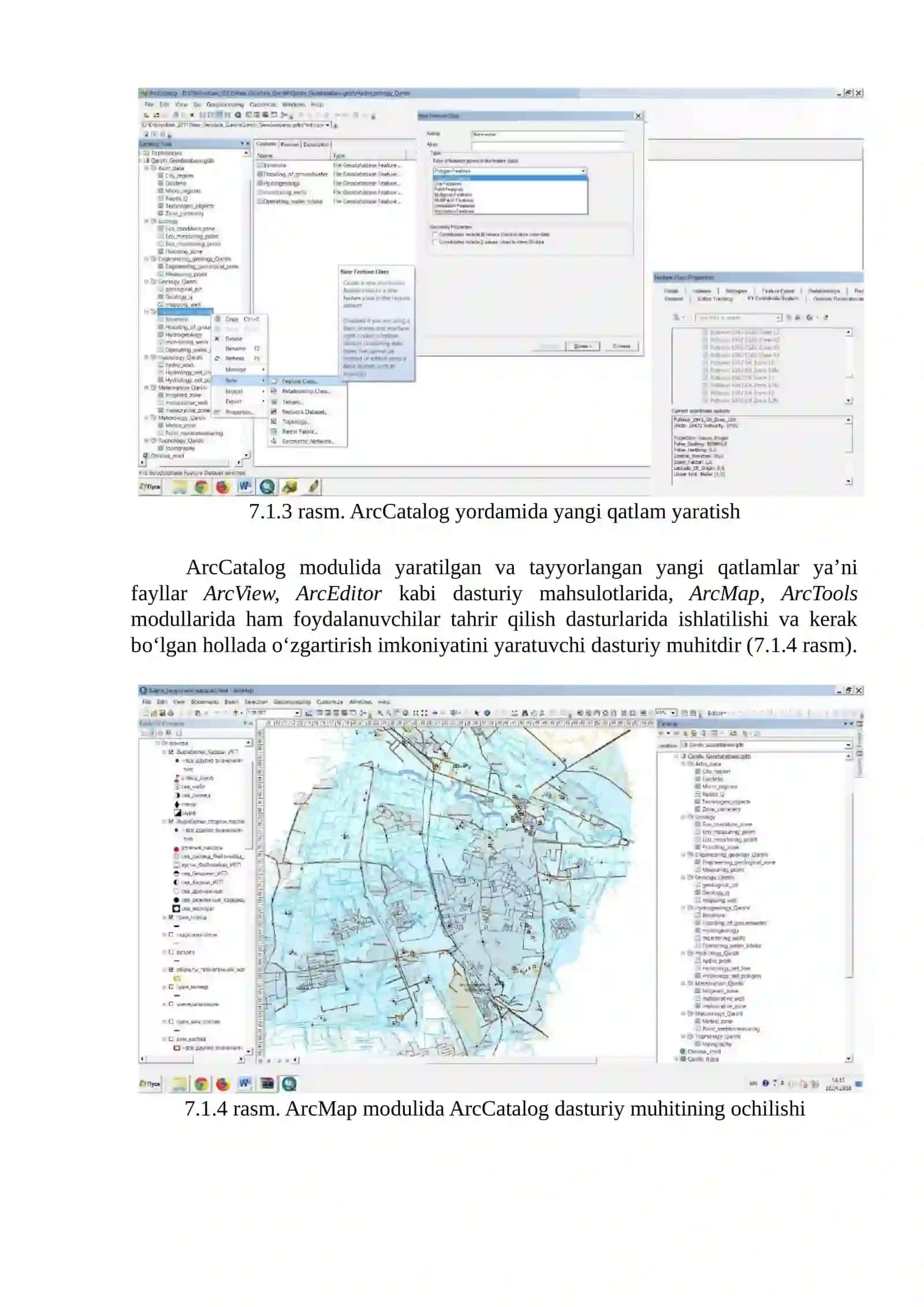Click the Name field in New Feature Class dialog
Viewport: 924px width, 1307px height.
(x=547, y=134)
